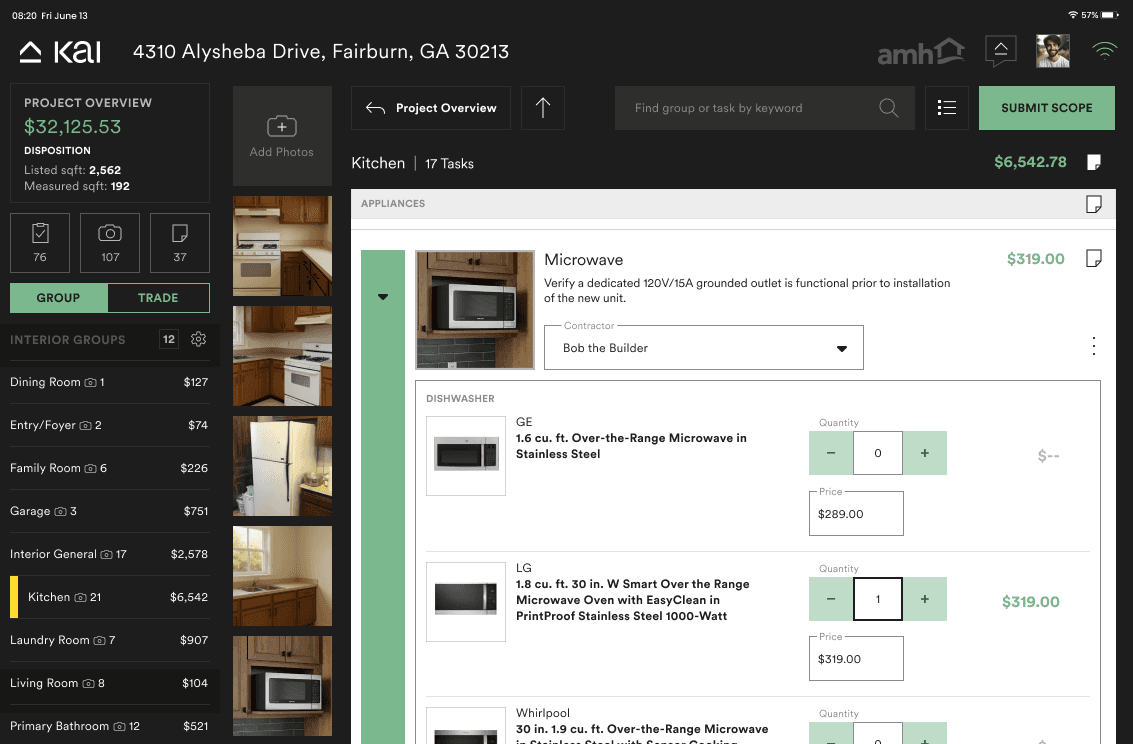Select the Living Room group
The image size is (1133, 744).
pyautogui.click(x=109, y=683)
